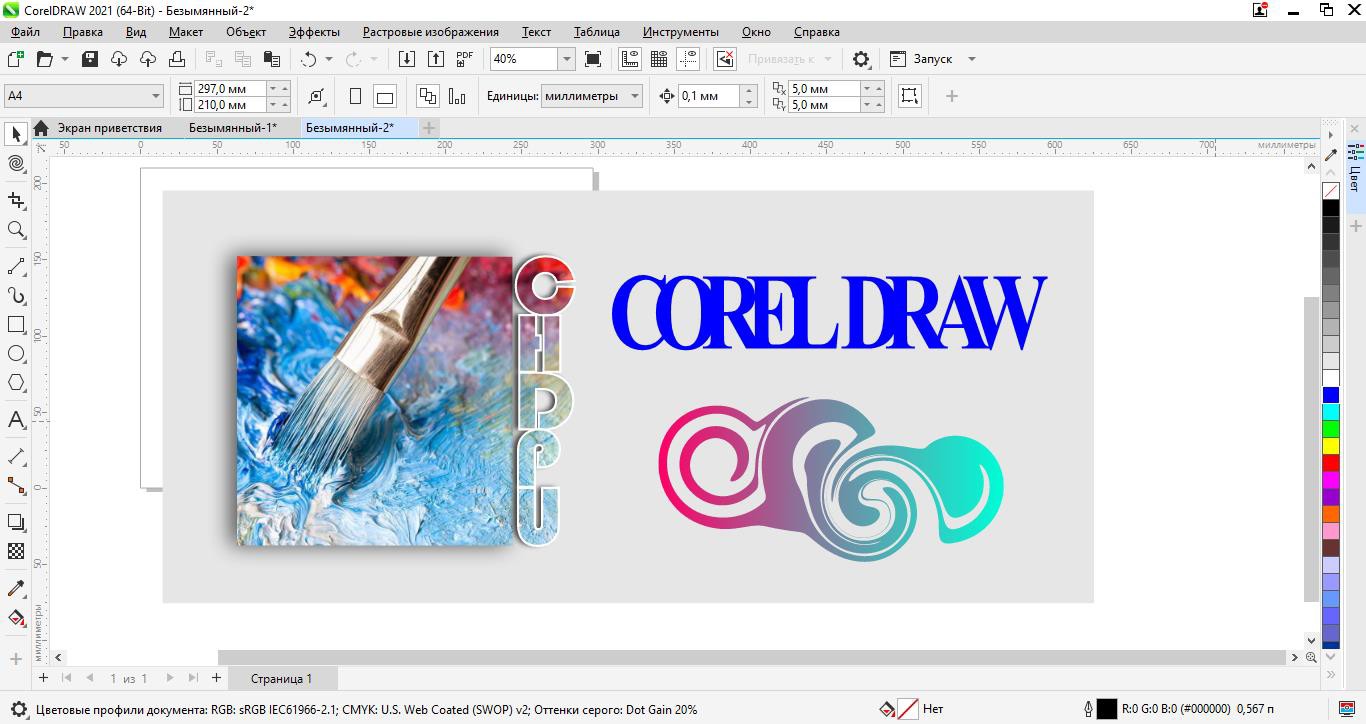Open the zoom level 40% dropdown
Viewport: 1366px width, 724px height.
pos(566,59)
